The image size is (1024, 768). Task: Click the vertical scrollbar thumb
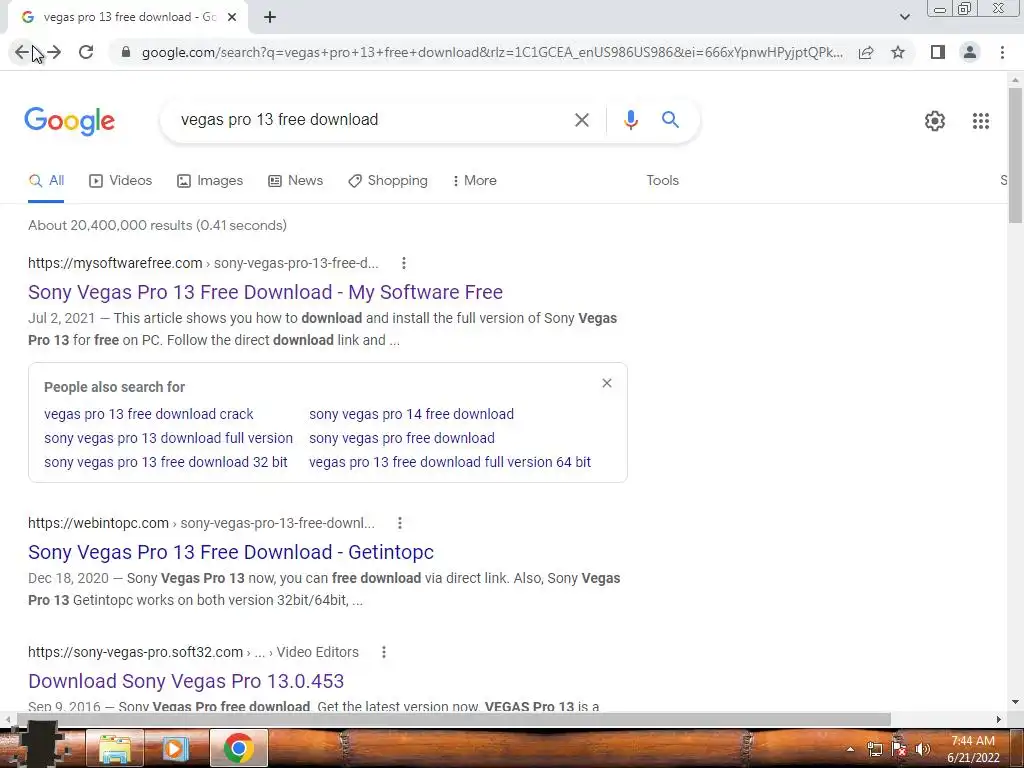tap(1015, 155)
